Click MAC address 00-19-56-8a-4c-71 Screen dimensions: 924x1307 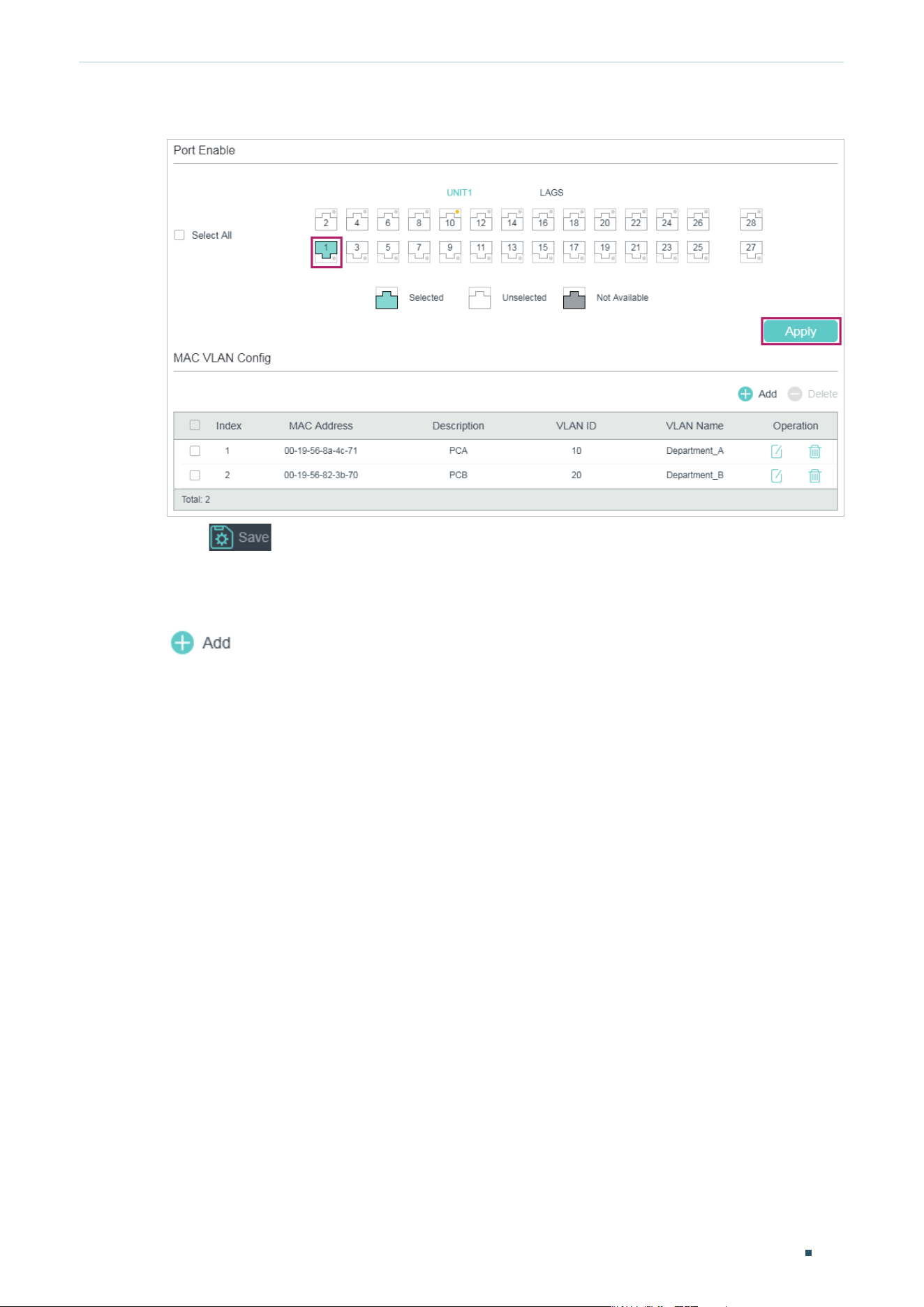(x=320, y=451)
